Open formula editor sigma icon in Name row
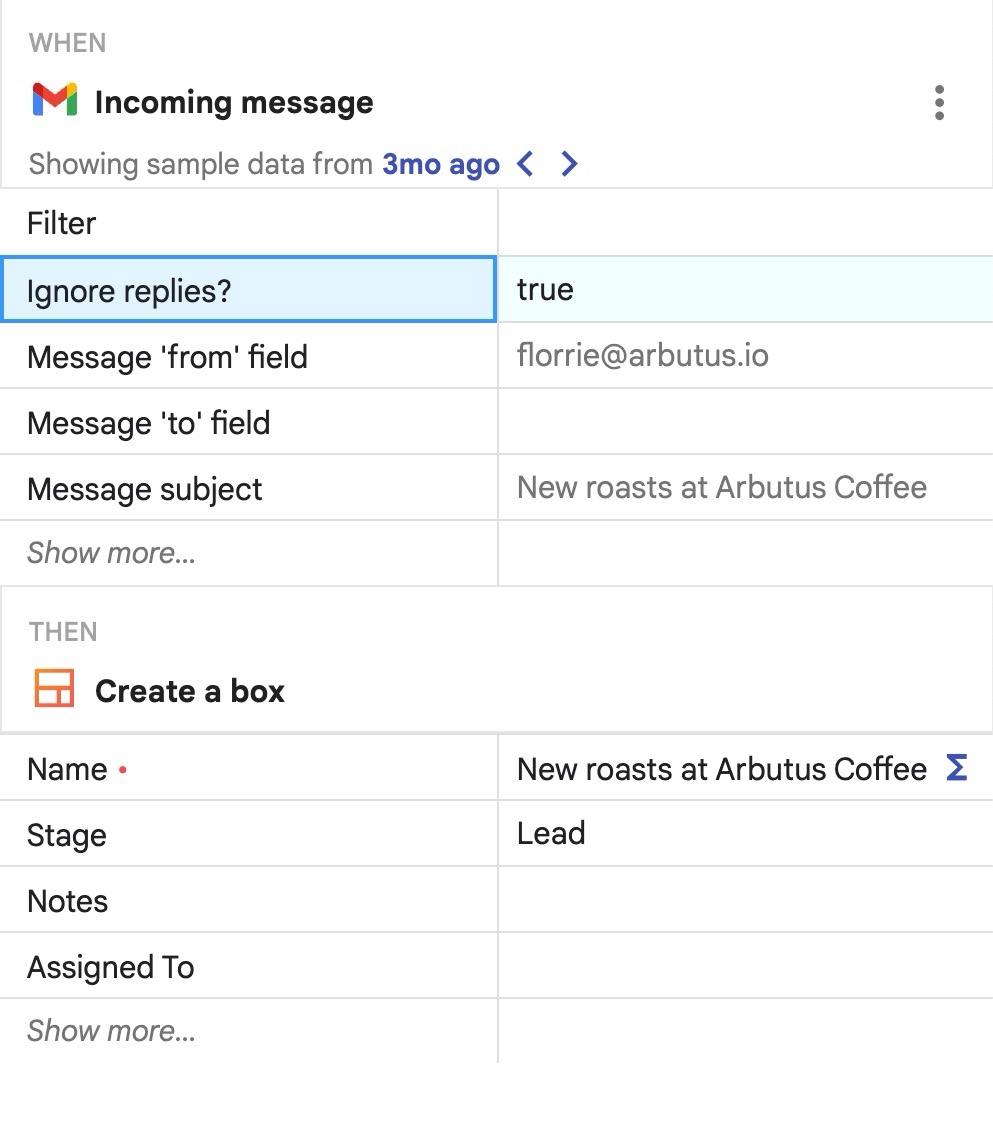 pos(956,767)
